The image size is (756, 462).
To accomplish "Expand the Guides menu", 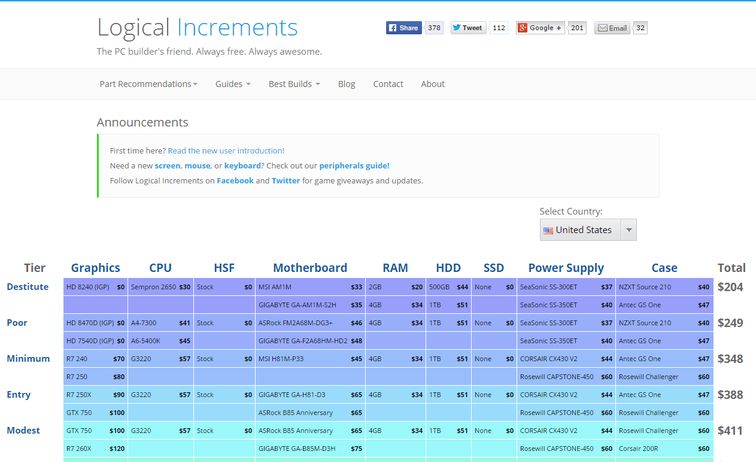I will click(x=232, y=84).
